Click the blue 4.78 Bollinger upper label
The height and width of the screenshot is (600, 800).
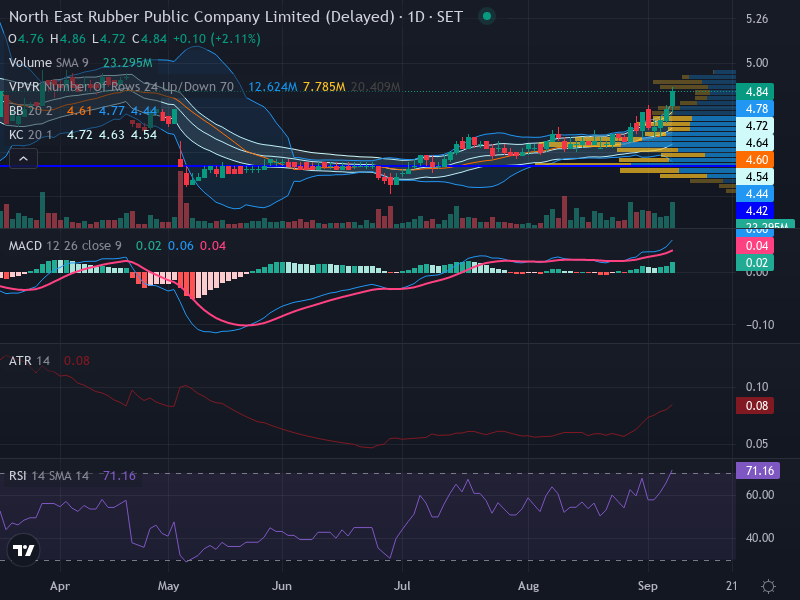756,109
